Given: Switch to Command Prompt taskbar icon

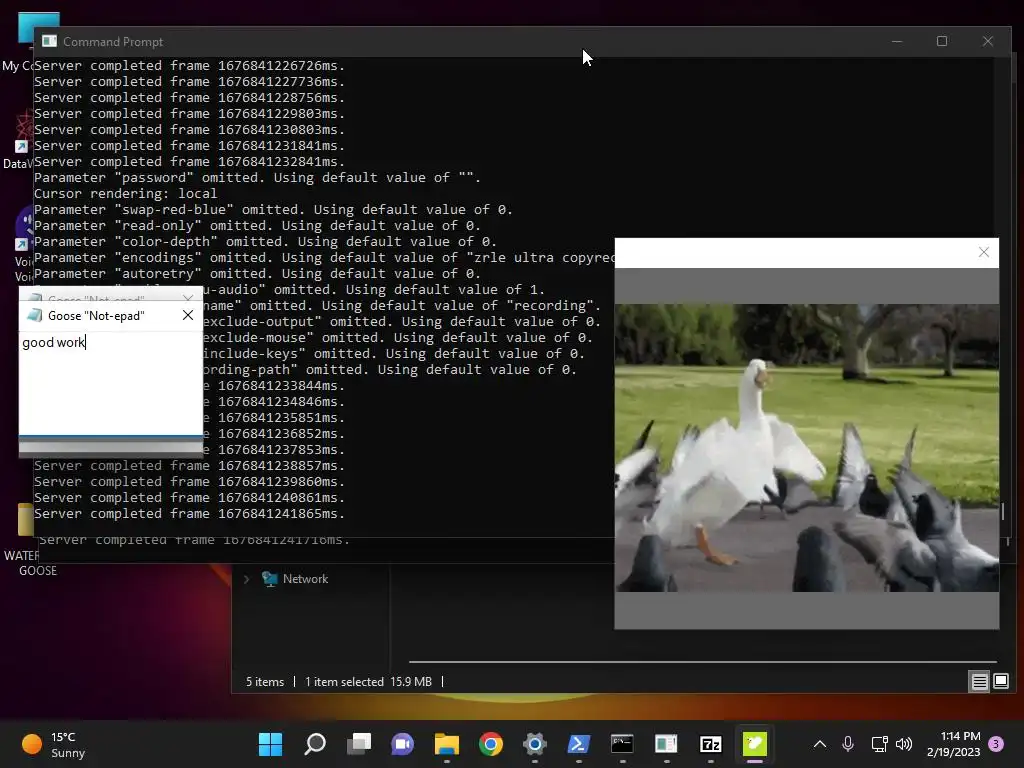Looking at the screenshot, I should point(622,744).
